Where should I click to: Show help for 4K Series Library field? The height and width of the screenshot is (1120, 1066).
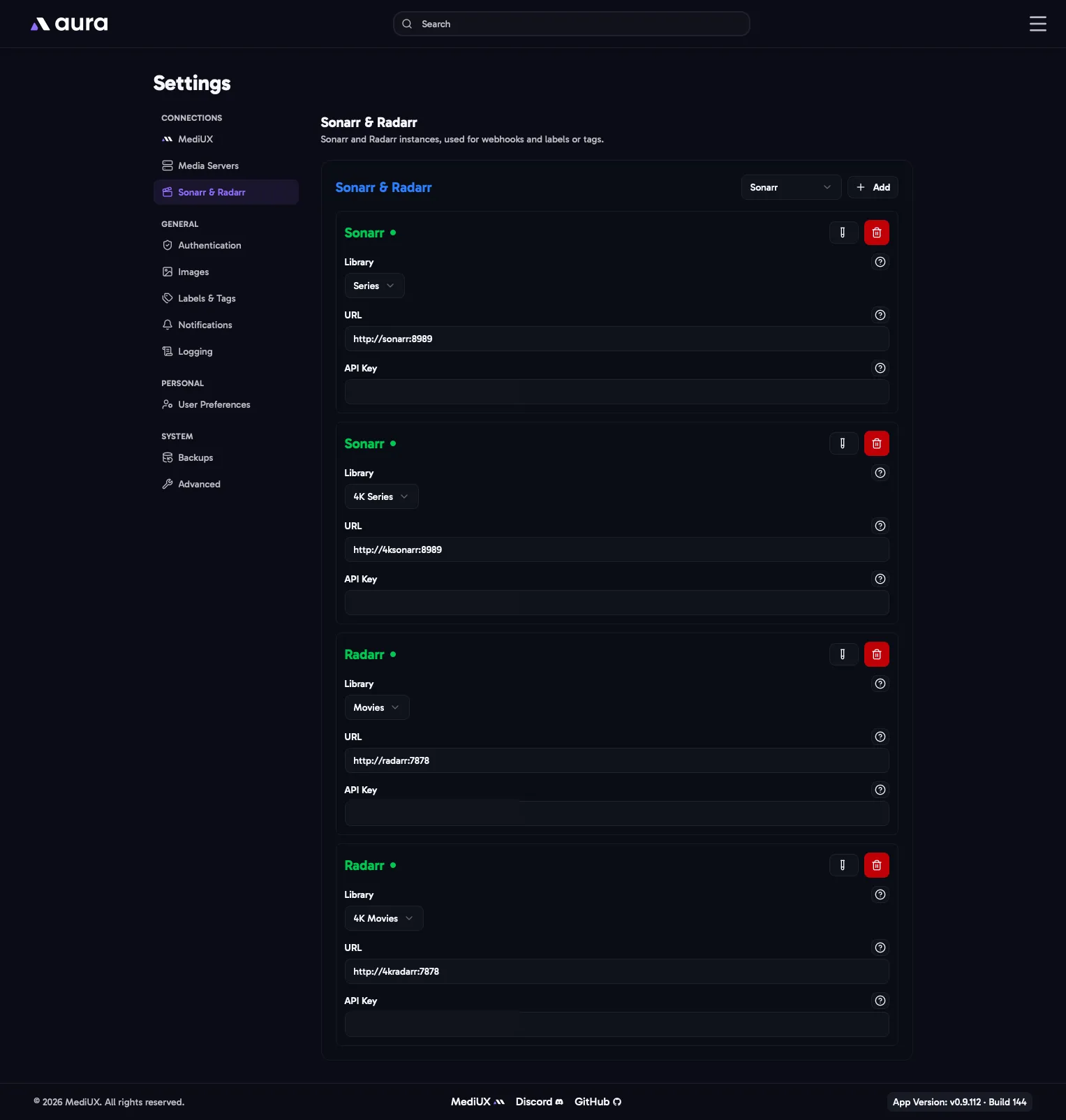[x=880, y=473]
